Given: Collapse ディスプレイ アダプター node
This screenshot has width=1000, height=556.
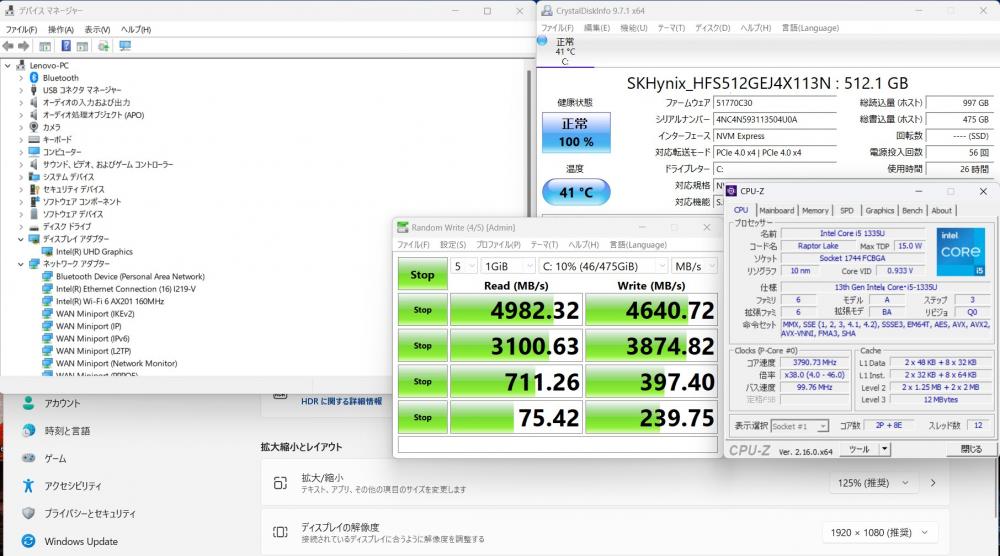Looking at the screenshot, I should tap(20, 239).
